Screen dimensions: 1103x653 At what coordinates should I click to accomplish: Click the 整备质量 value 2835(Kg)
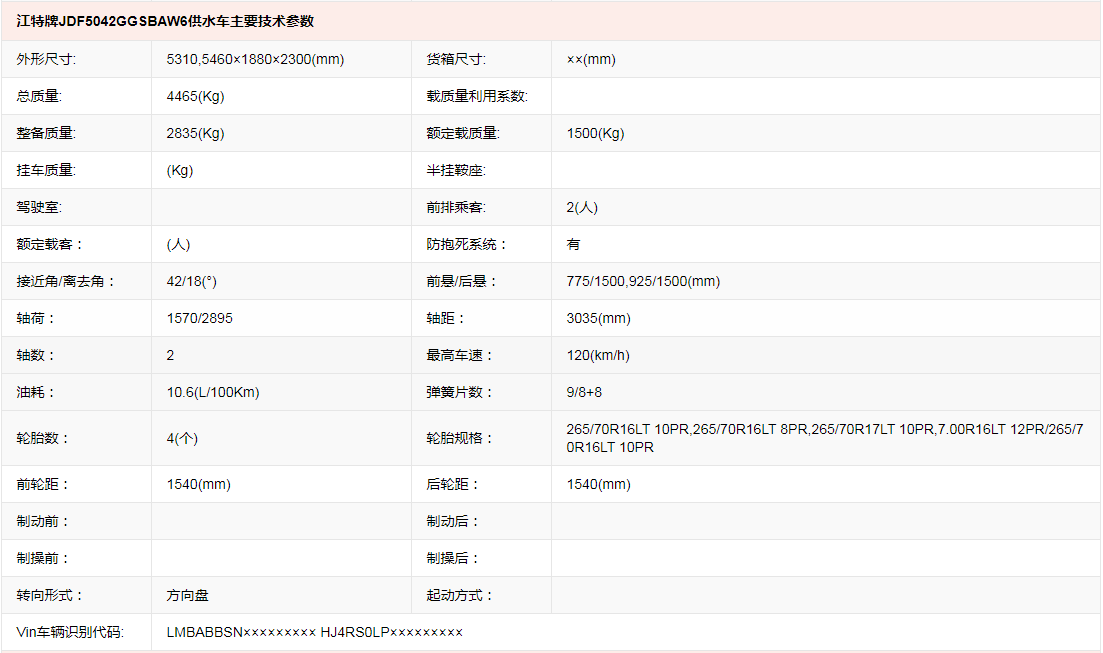[195, 133]
